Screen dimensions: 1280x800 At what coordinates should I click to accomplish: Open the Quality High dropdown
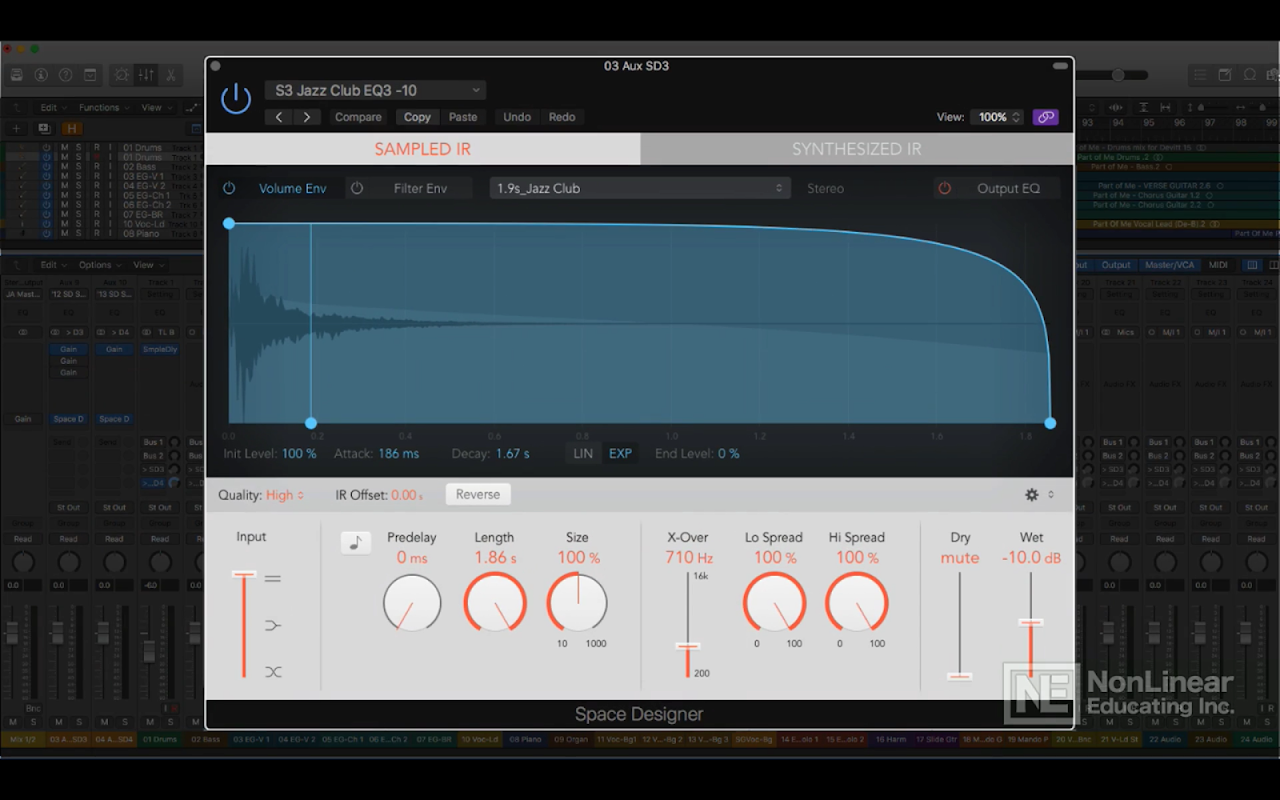[285, 495]
